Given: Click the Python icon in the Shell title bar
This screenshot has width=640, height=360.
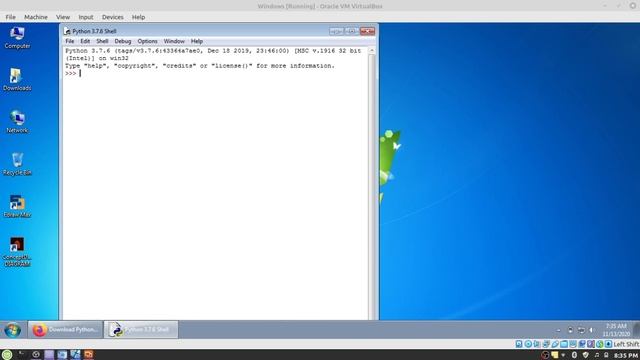Looking at the screenshot, I should coord(67,31).
